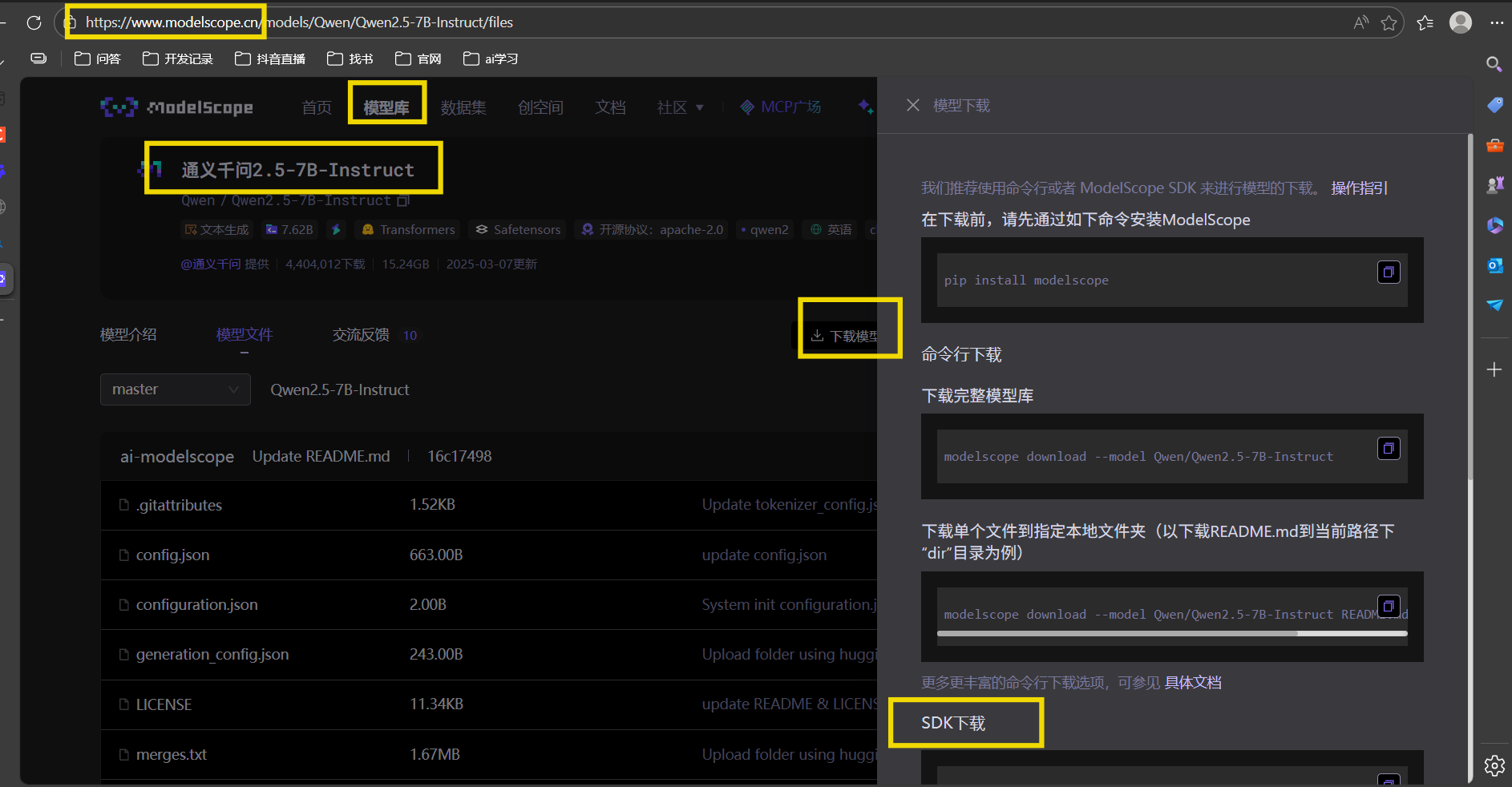Open the browser profile avatar
The image size is (1512, 787).
pos(1461,22)
